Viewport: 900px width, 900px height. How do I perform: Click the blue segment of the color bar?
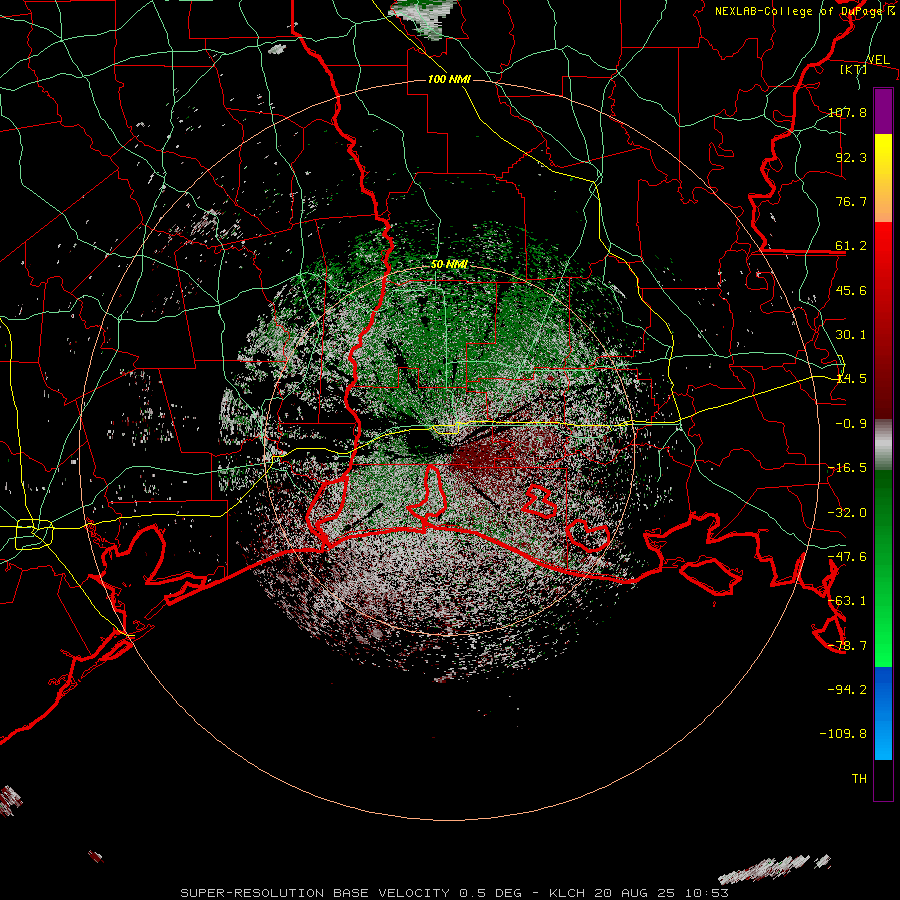pos(883,713)
